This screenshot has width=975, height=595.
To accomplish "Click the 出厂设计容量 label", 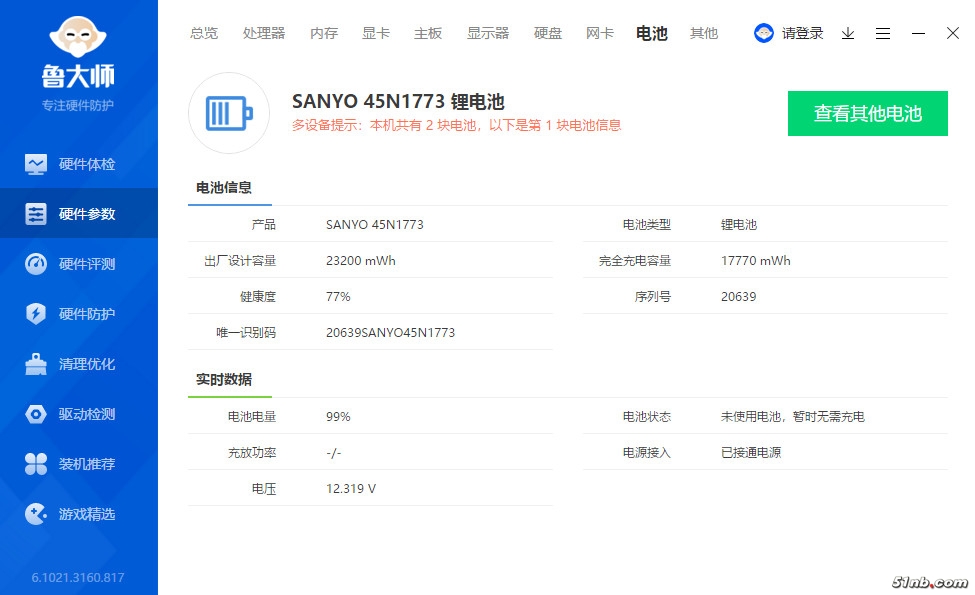I will [x=240, y=261].
